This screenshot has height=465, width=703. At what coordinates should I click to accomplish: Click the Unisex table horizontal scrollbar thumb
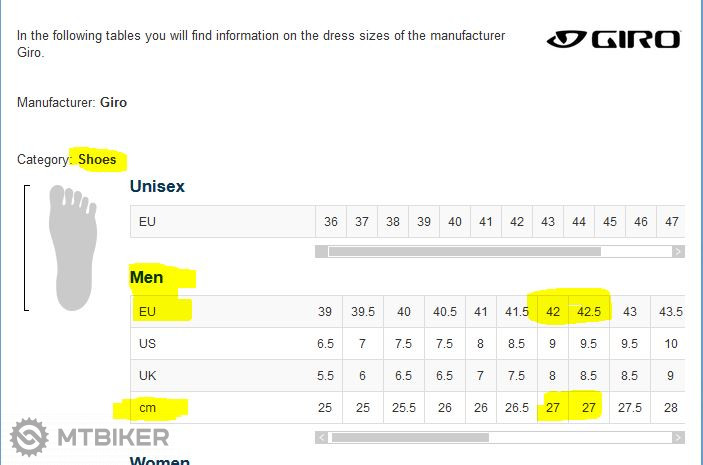click(x=464, y=252)
